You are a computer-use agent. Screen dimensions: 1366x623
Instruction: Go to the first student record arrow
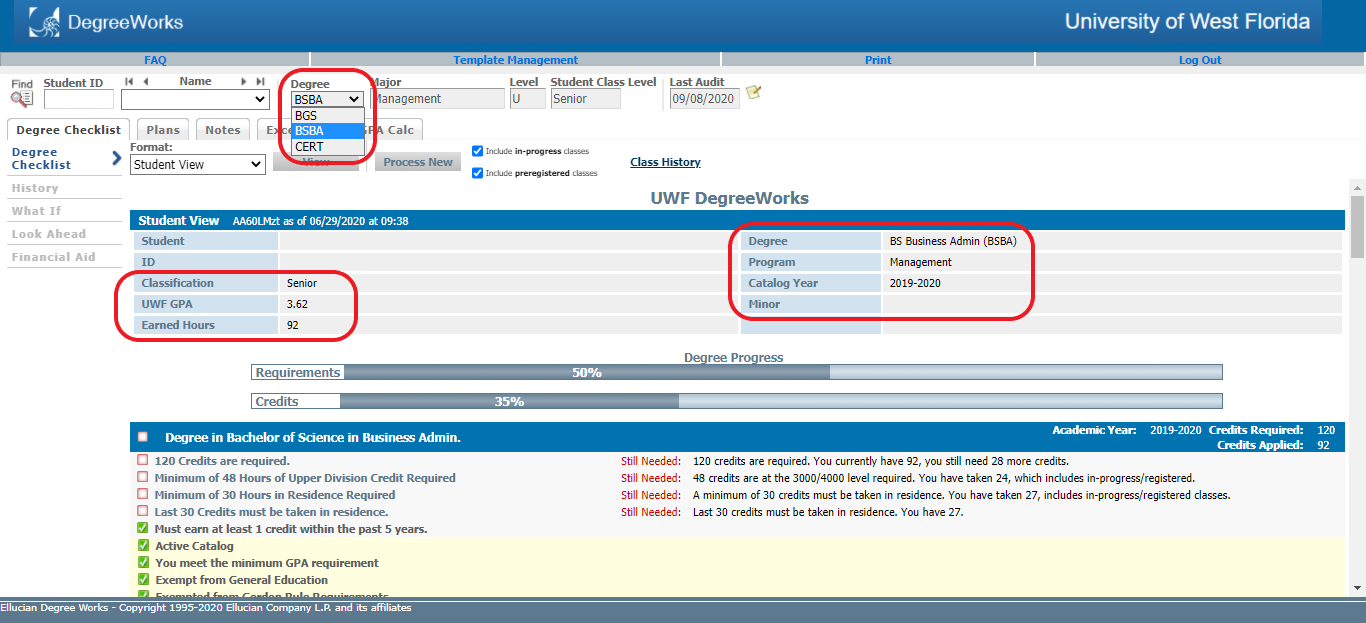(130, 82)
